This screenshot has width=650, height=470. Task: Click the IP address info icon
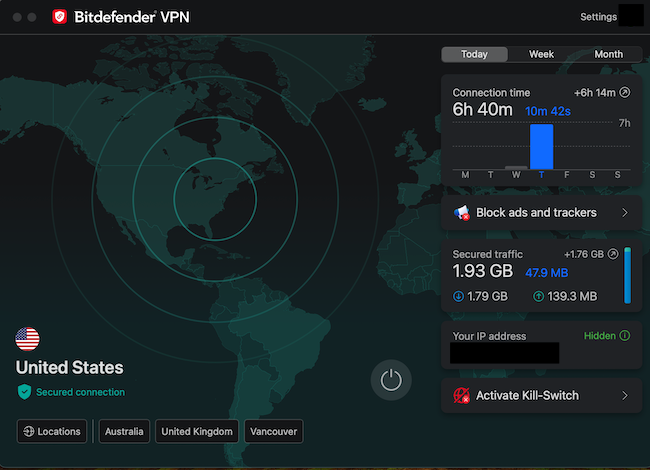tap(625, 335)
